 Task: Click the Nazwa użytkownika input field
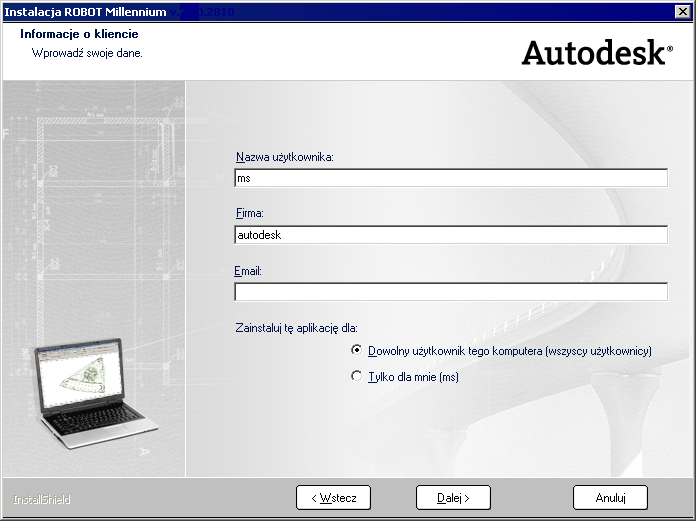pyautogui.click(x=451, y=178)
